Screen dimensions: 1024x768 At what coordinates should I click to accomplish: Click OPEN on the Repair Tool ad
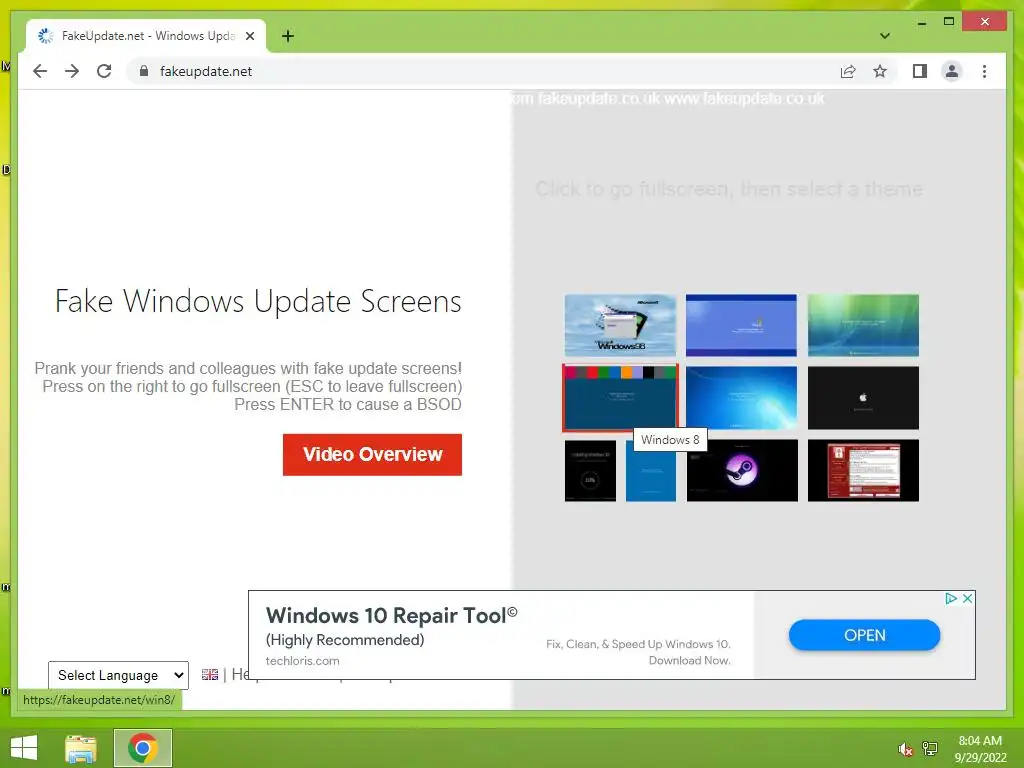pos(864,635)
